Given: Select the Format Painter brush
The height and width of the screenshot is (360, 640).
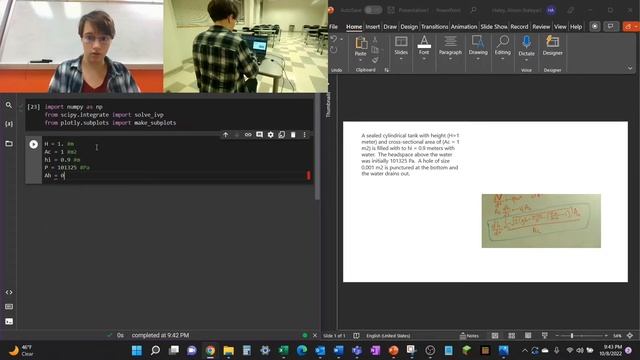Looking at the screenshot, I should [375, 60].
